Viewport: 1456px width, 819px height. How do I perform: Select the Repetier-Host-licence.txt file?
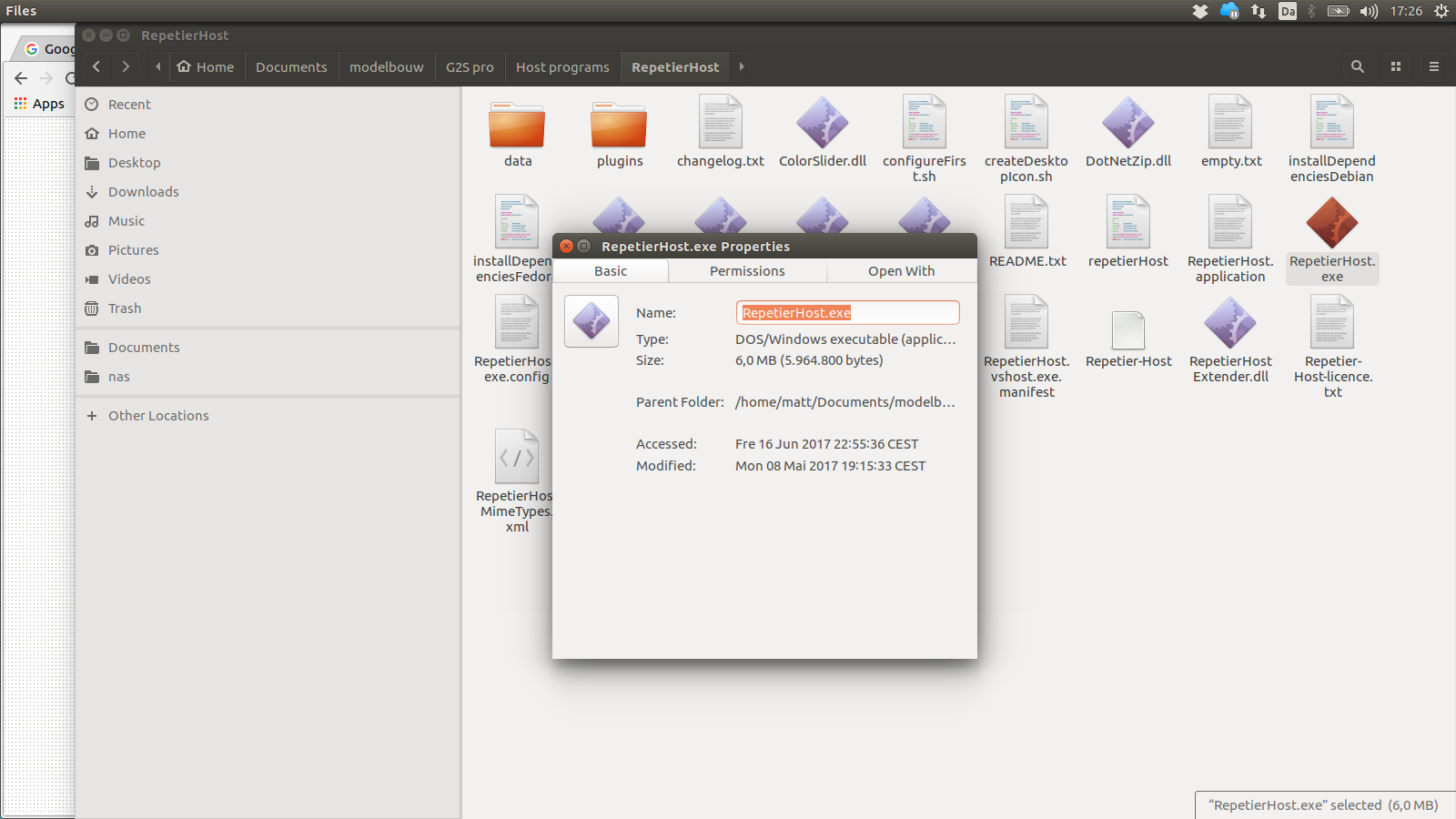tap(1332, 322)
